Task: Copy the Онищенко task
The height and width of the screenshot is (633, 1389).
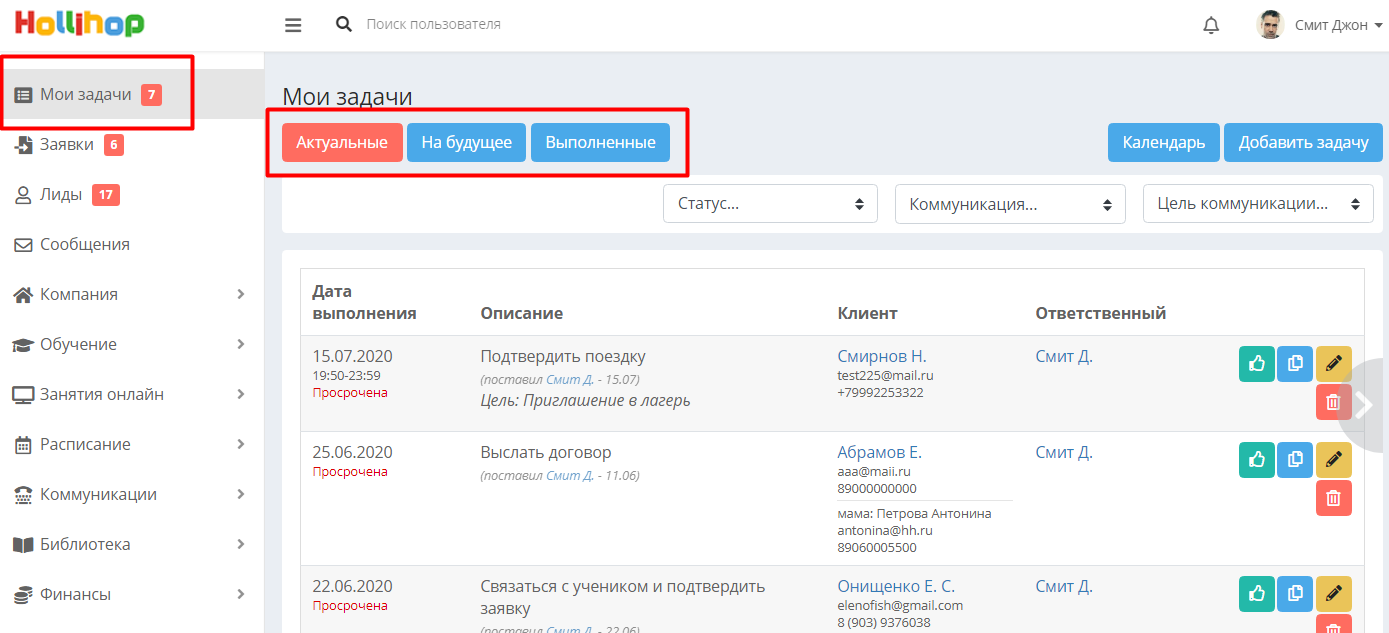Action: [1295, 594]
